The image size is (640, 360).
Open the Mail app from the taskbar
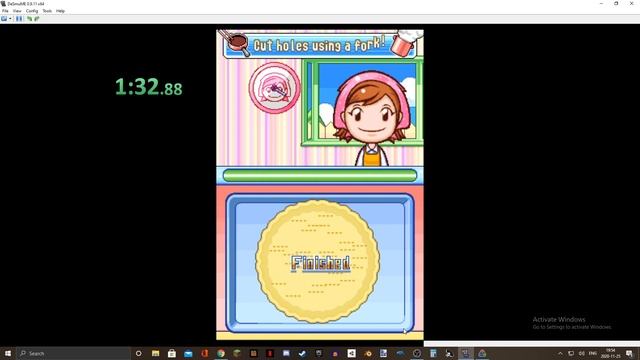pos(188,353)
